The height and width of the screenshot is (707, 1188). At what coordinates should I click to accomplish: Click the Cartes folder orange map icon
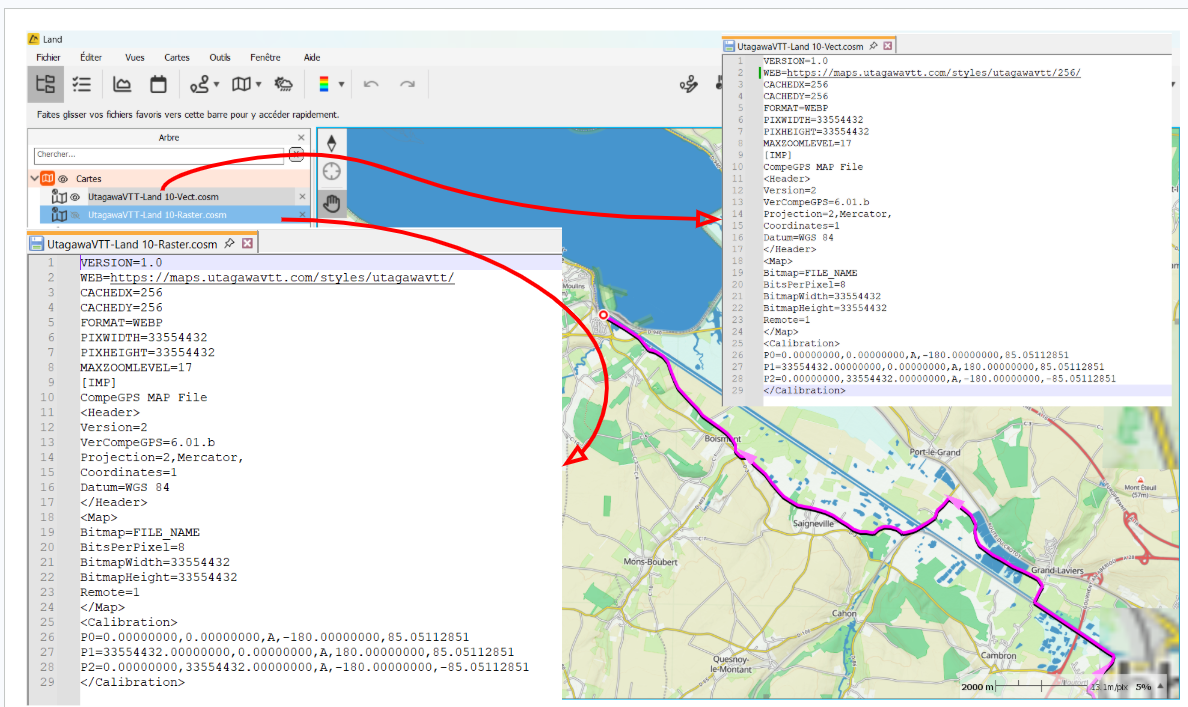pyautogui.click(x=48, y=178)
